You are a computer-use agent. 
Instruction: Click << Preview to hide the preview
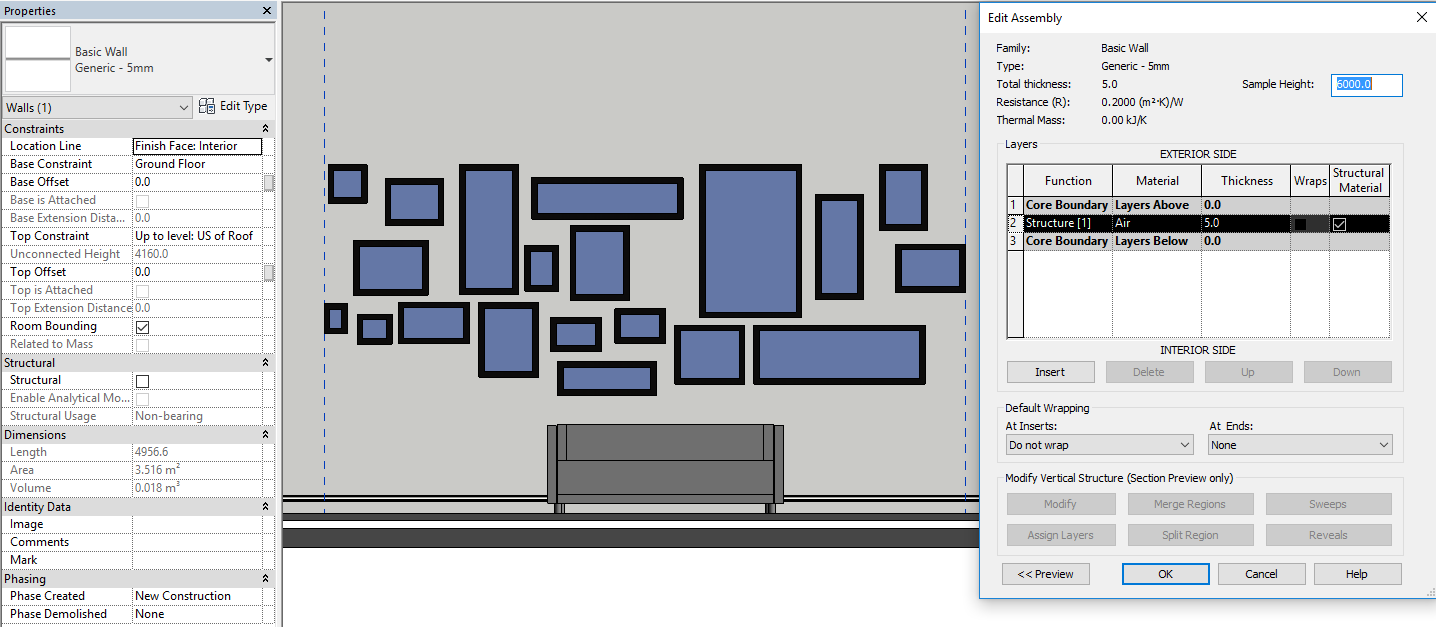tap(1045, 573)
